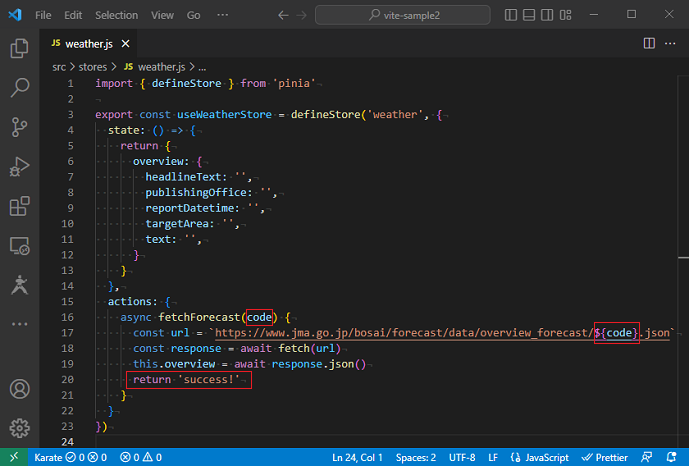689x466 pixels.
Task: Open the Edit menu
Action: (x=73, y=15)
